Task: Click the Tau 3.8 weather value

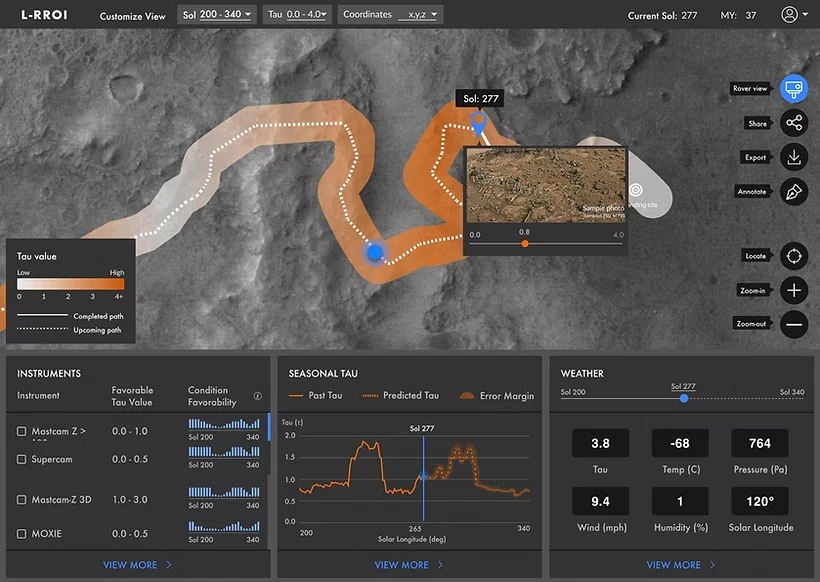Action: tap(600, 443)
